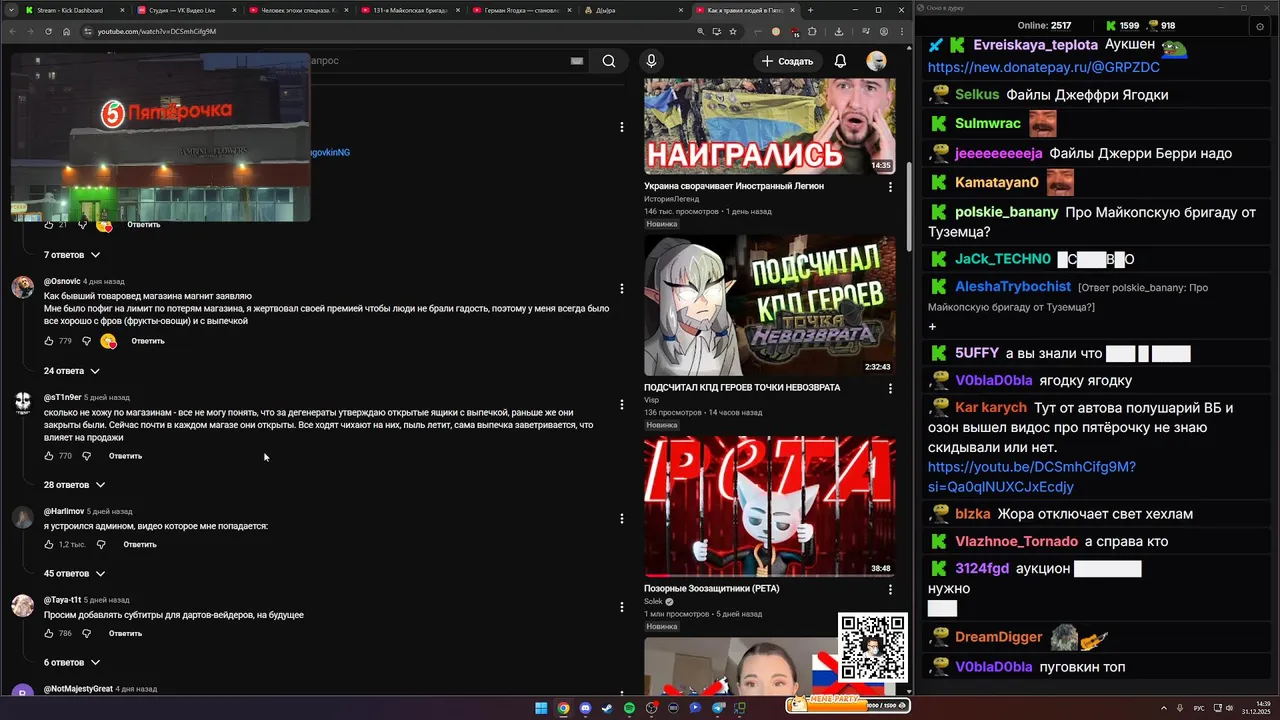
Task: Expand 28 ответов replies under @sT1n9er
Action: [x=74, y=485]
